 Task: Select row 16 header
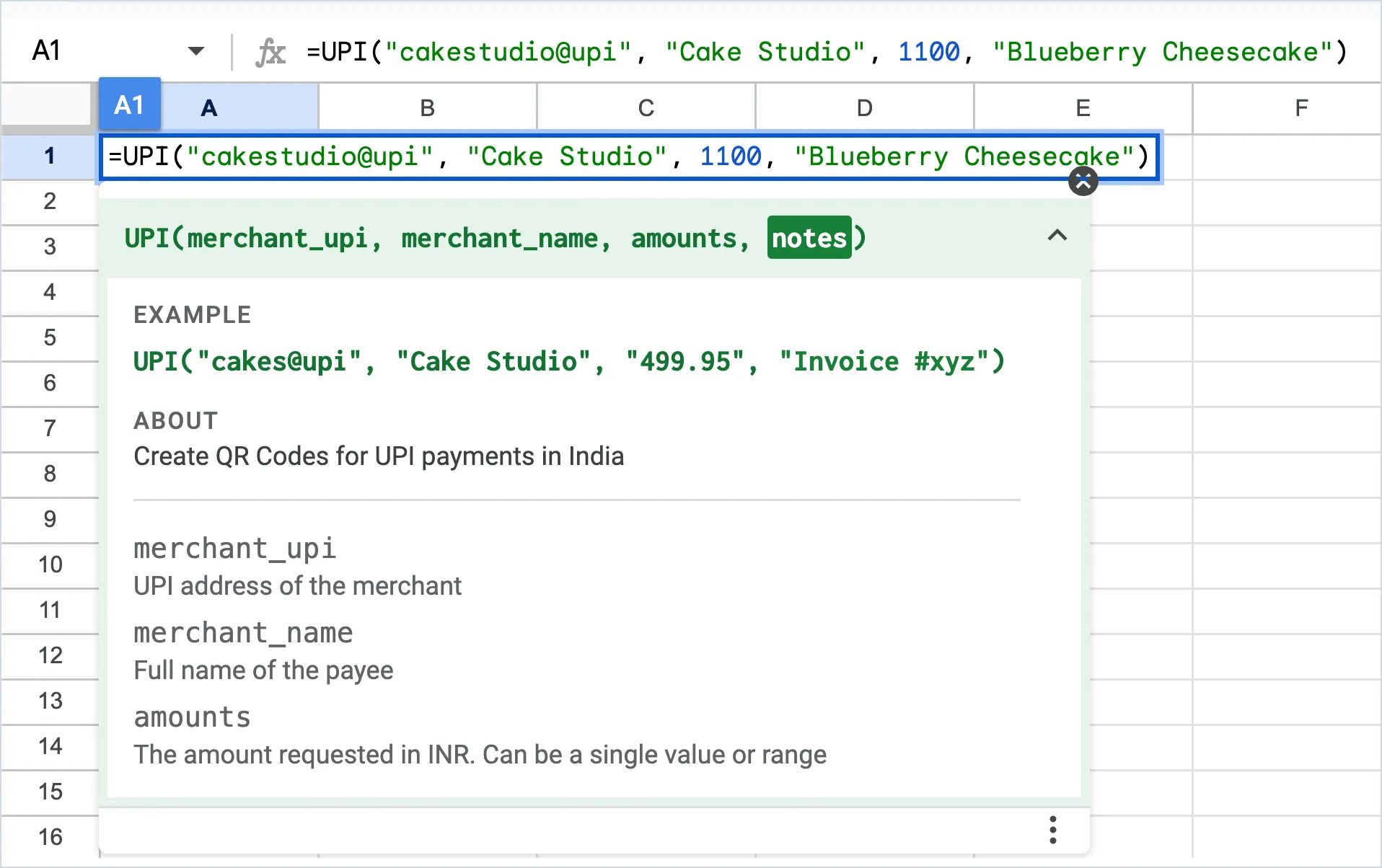tap(48, 836)
